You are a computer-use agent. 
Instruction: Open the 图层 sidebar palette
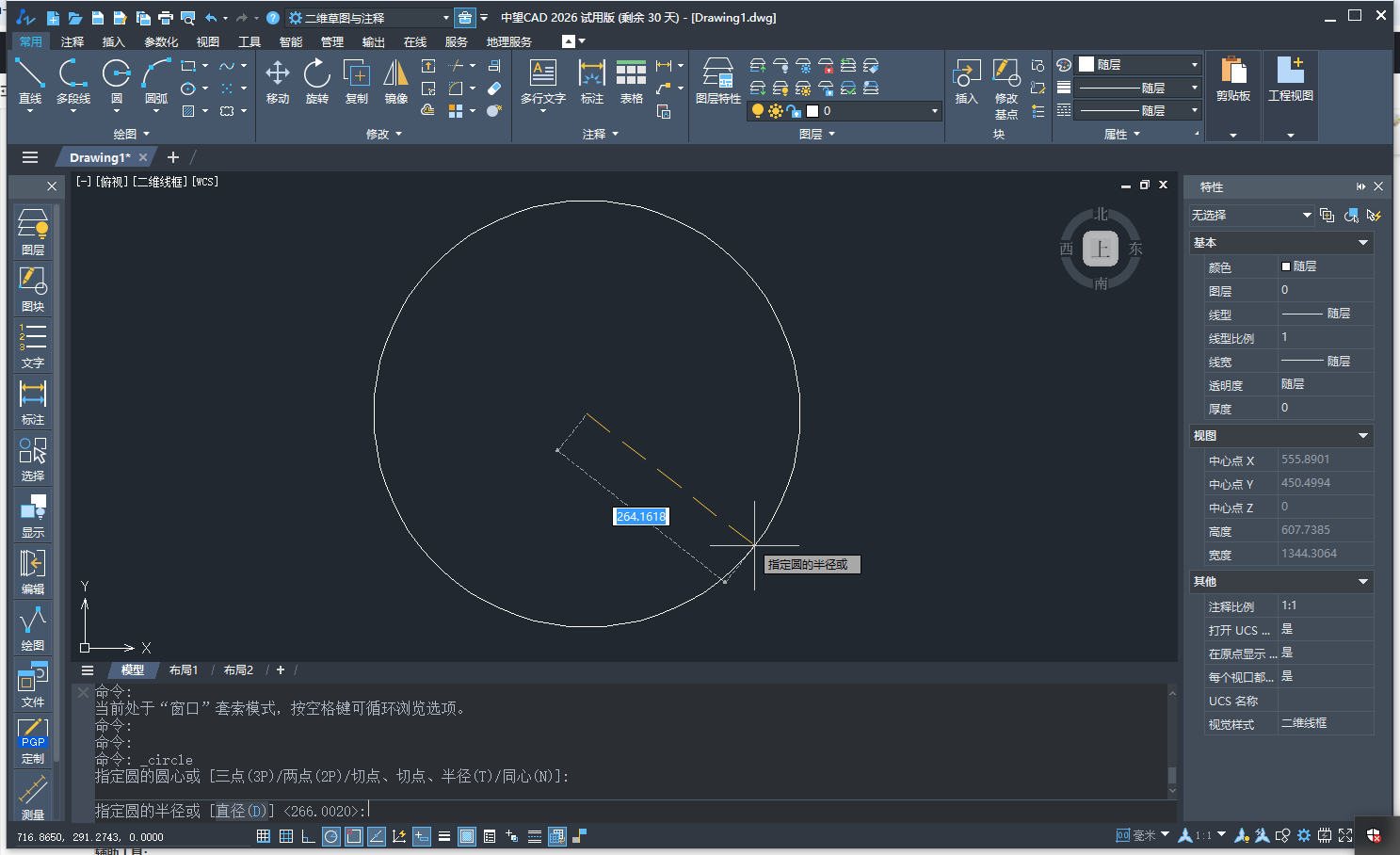(33, 232)
